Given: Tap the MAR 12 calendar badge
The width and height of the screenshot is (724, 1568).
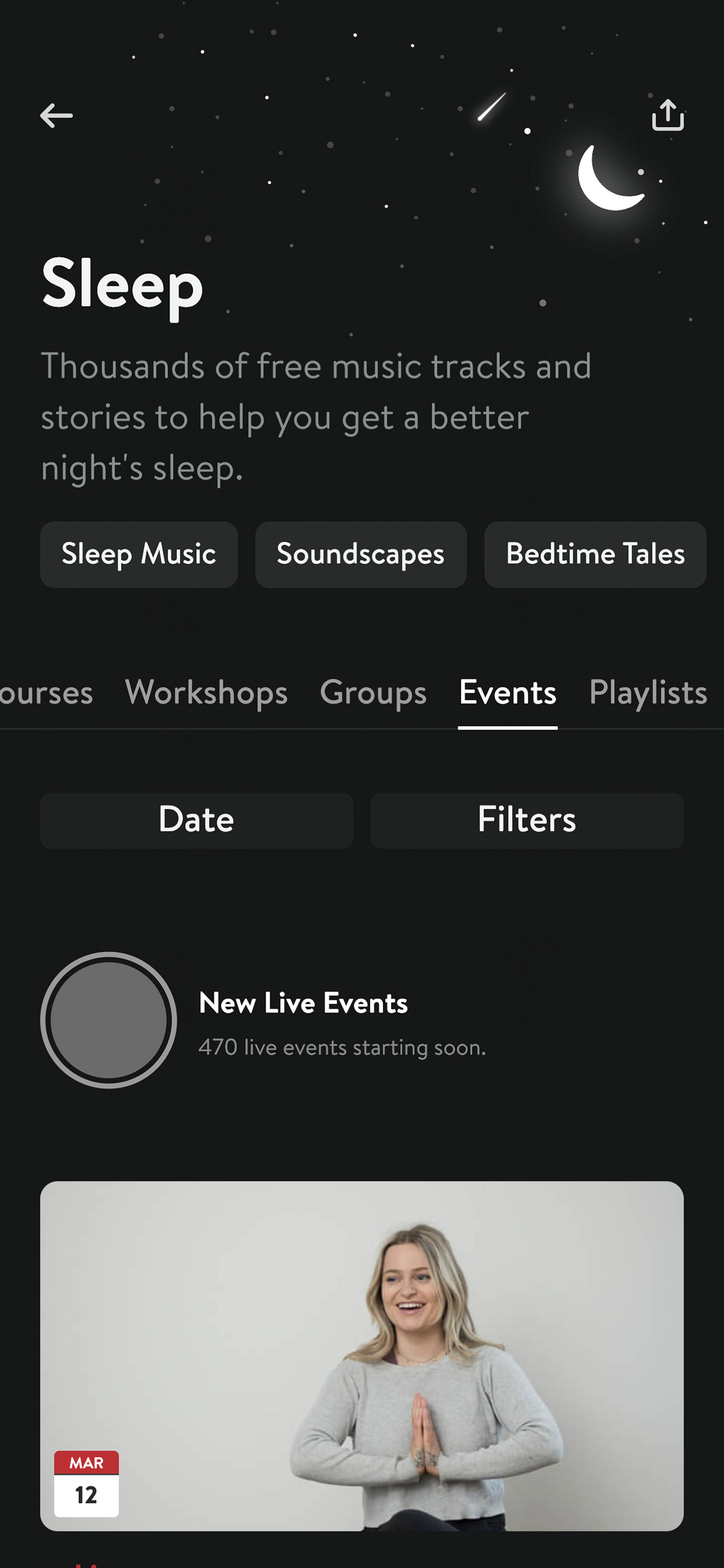Looking at the screenshot, I should pyautogui.click(x=86, y=1483).
